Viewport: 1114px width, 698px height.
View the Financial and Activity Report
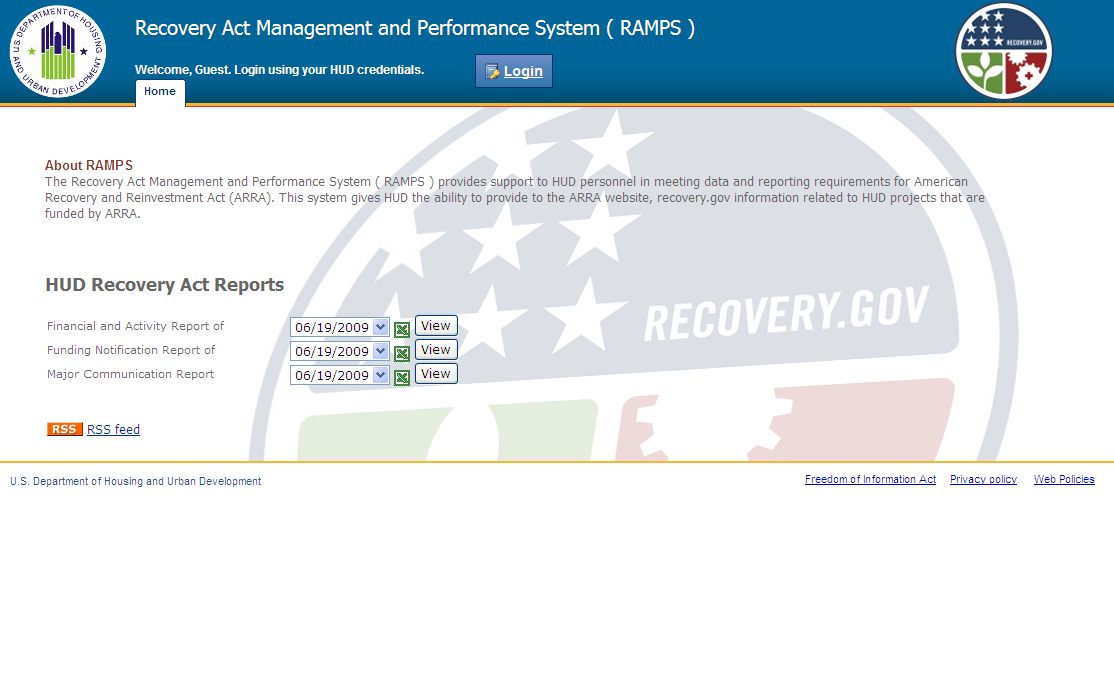point(436,326)
